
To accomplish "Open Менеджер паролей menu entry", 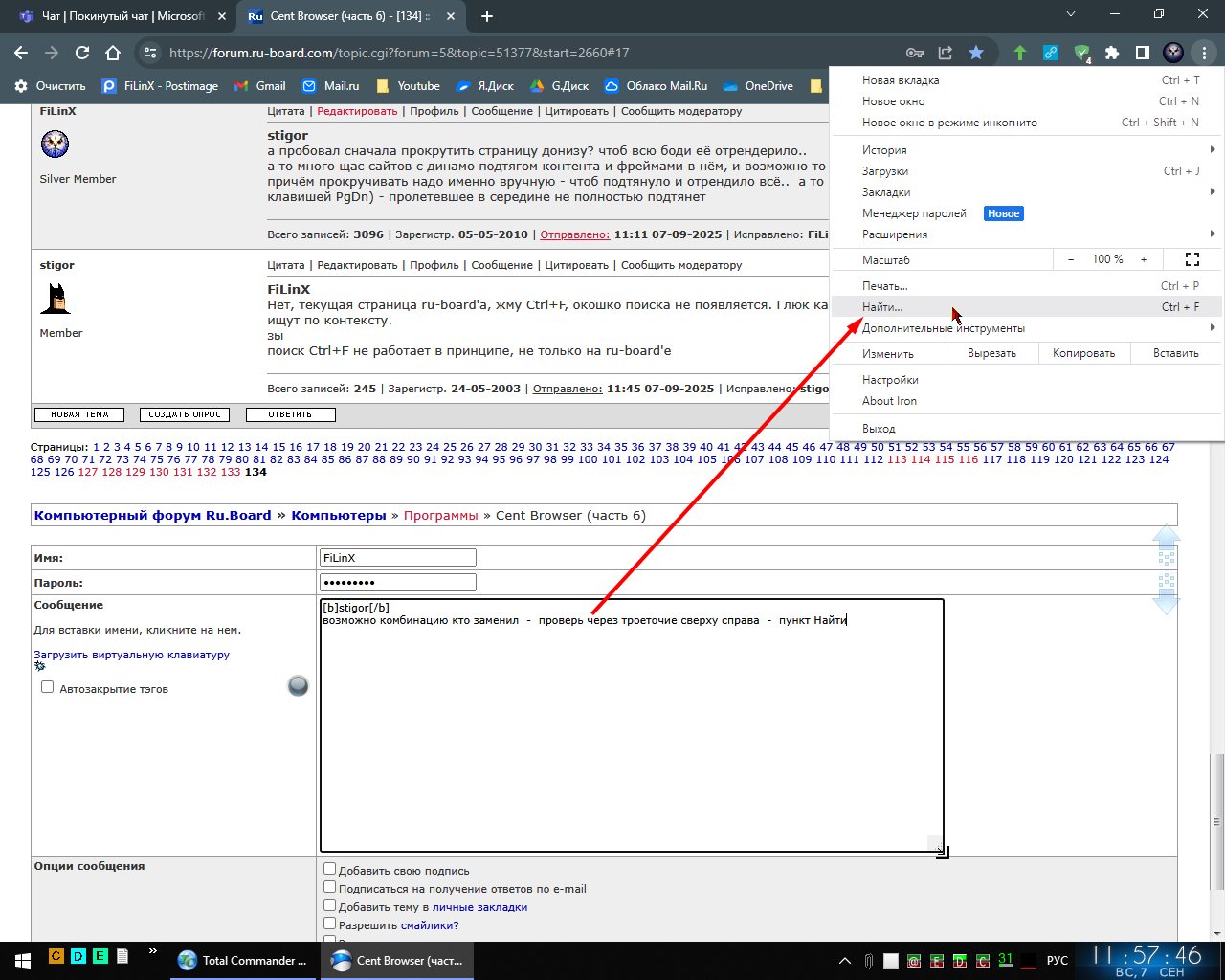I will 1027,213.
